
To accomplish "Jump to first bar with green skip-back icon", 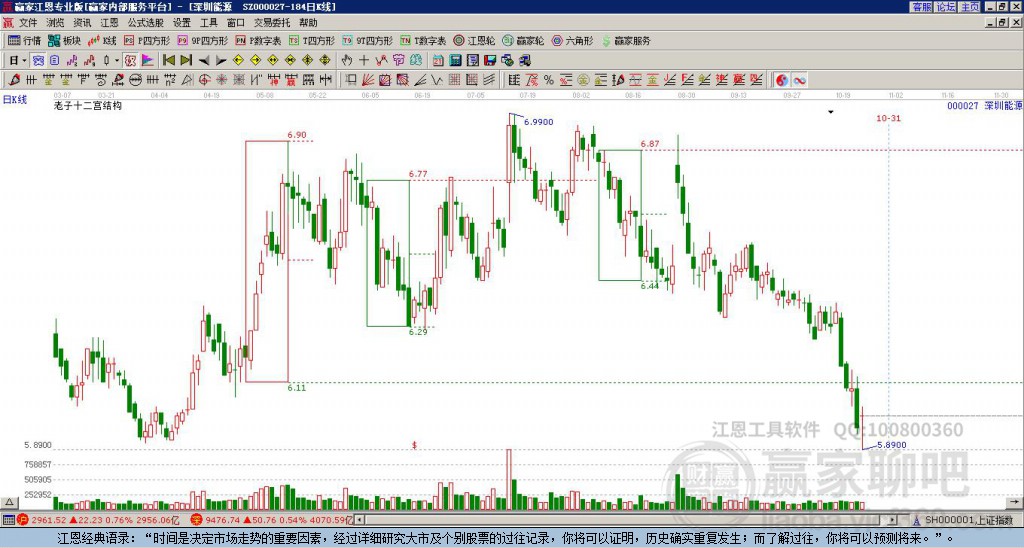I will (x=169, y=60).
